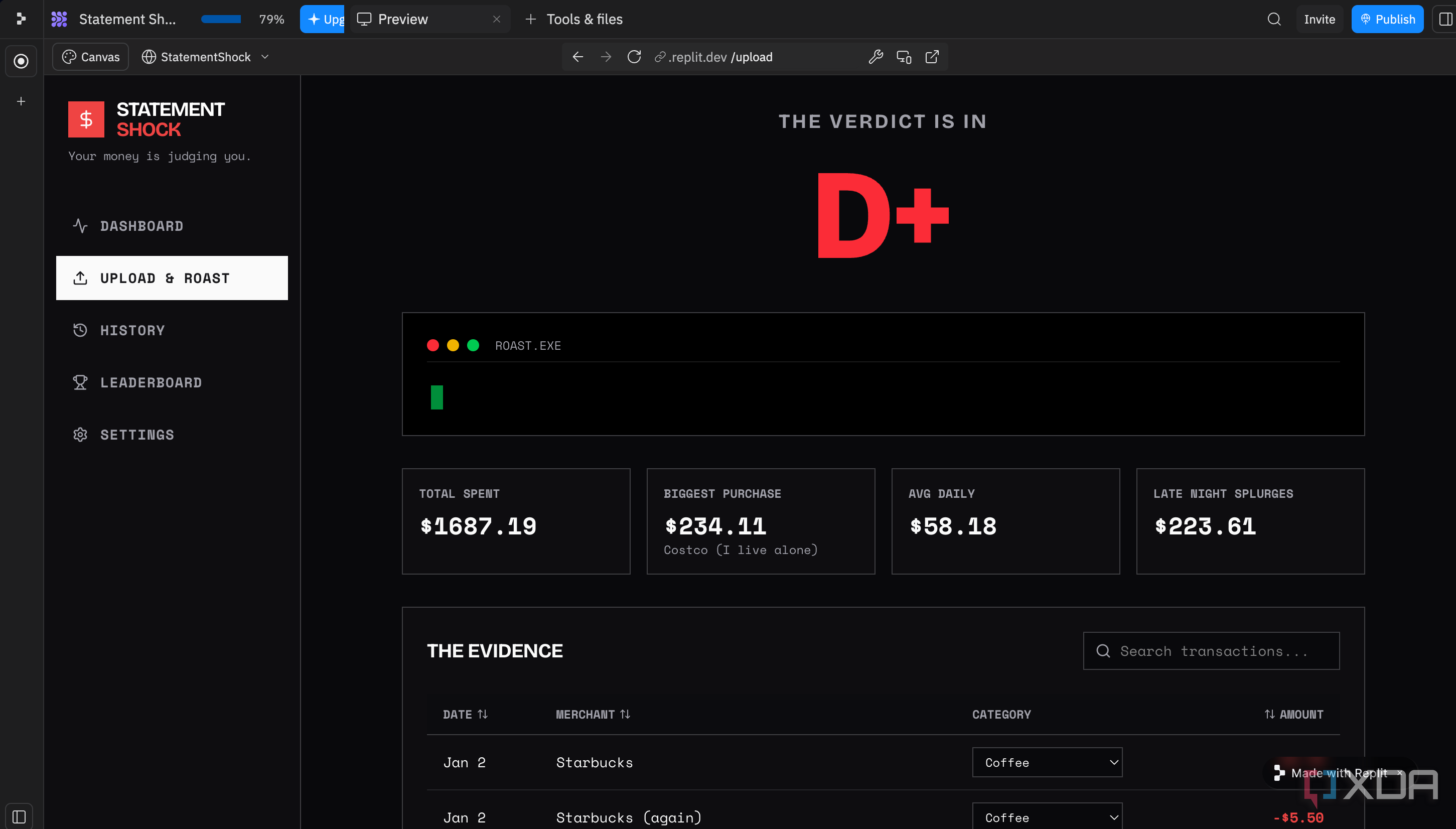Click the preview URL address bar
1456x829 pixels.
(x=754, y=57)
